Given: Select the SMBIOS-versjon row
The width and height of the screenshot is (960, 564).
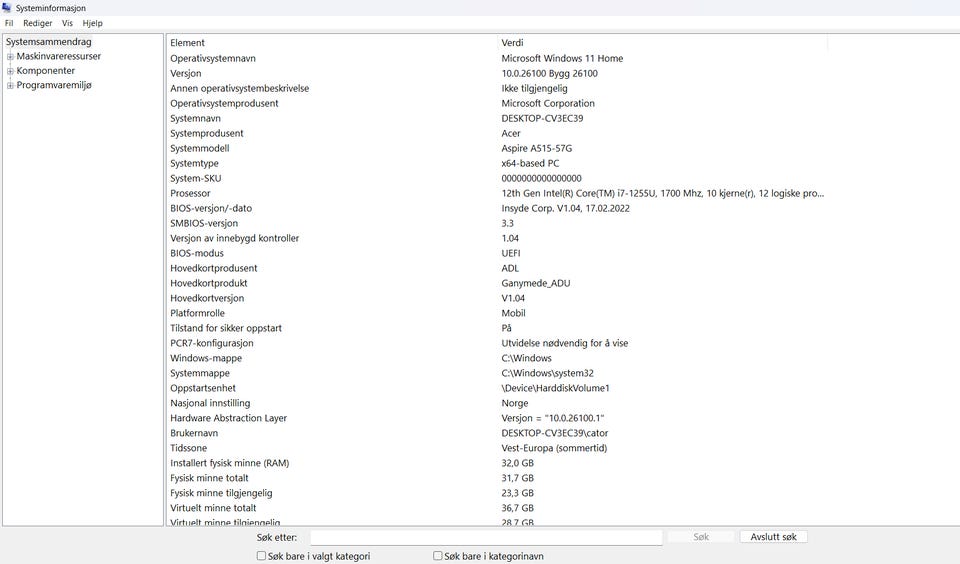Looking at the screenshot, I should click(204, 224).
